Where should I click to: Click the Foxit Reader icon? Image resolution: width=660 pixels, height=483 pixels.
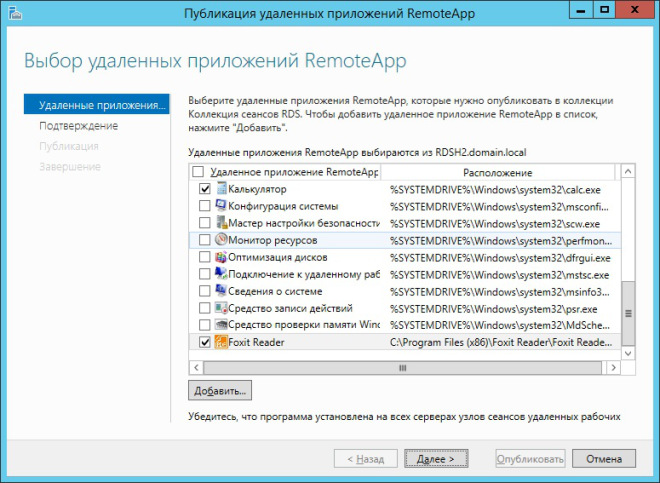click(220, 342)
